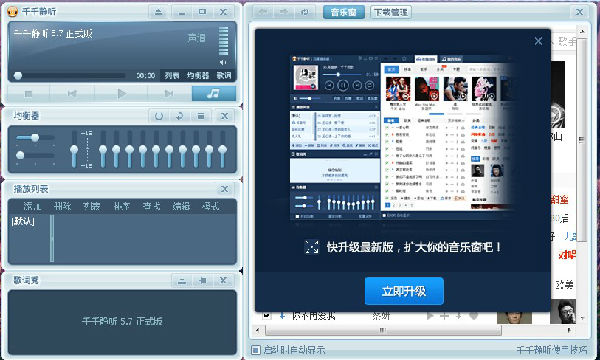Screen dimensions: 600x360
Task: Toggle 均衡器 panel from player display
Action: pyautogui.click(x=198, y=75)
